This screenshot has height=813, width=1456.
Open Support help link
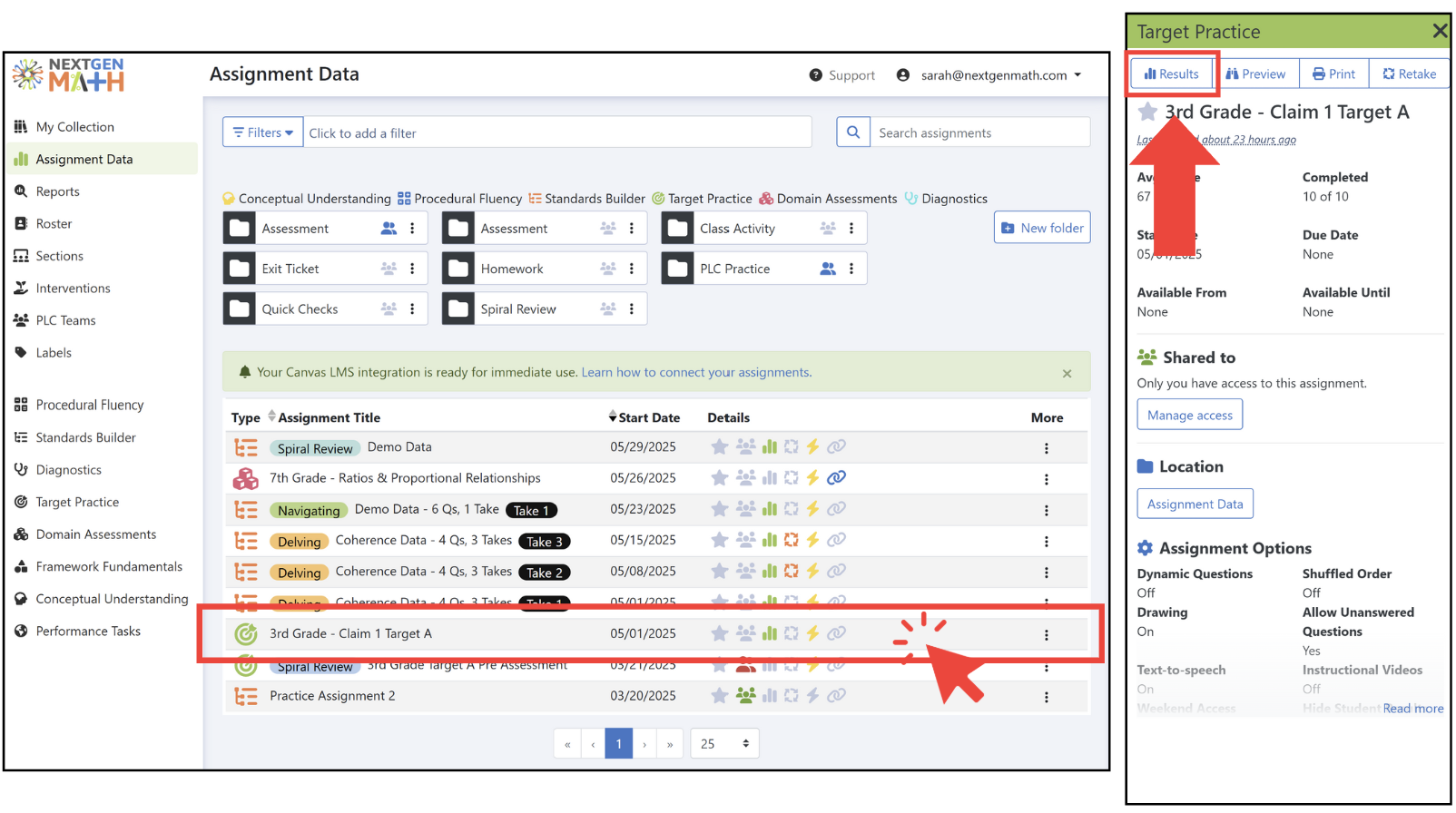tap(842, 75)
